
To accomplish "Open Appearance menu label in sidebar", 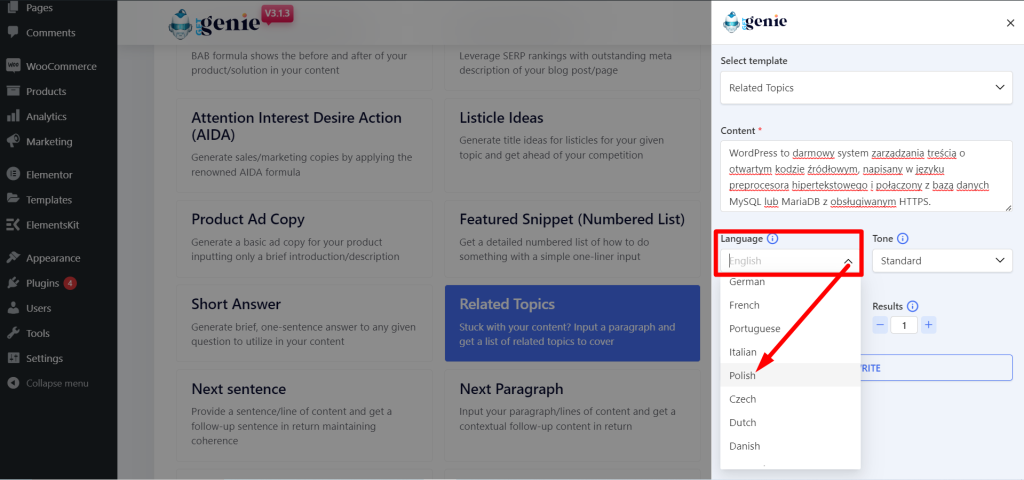I will [54, 259].
